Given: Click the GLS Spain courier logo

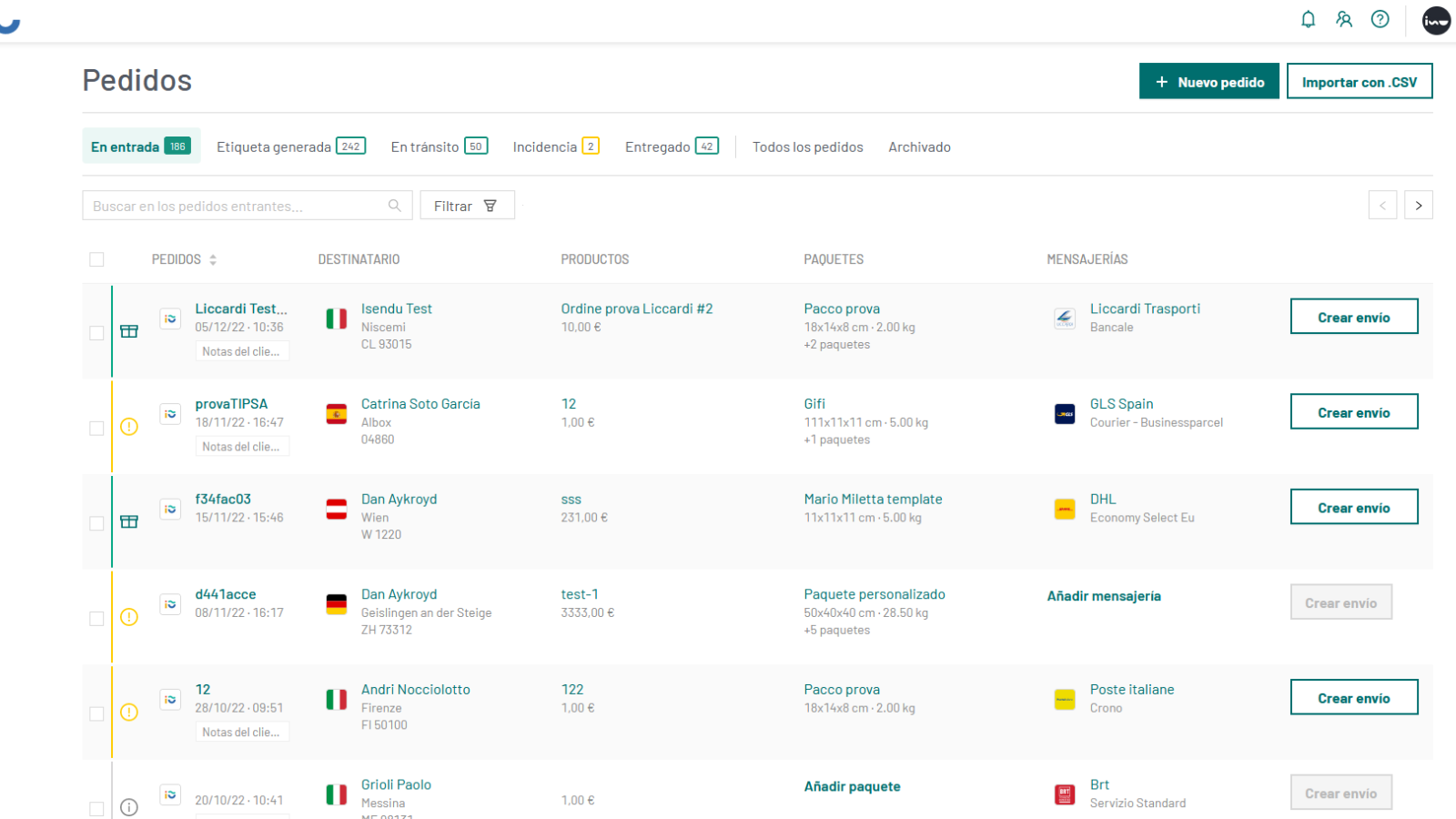Looking at the screenshot, I should click(x=1065, y=414).
